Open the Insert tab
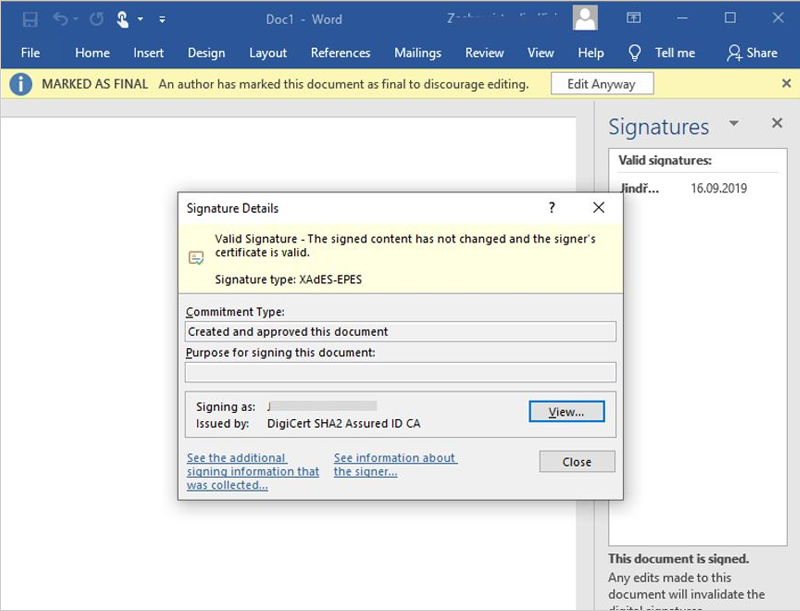The width and height of the screenshot is (800, 611). coord(148,53)
